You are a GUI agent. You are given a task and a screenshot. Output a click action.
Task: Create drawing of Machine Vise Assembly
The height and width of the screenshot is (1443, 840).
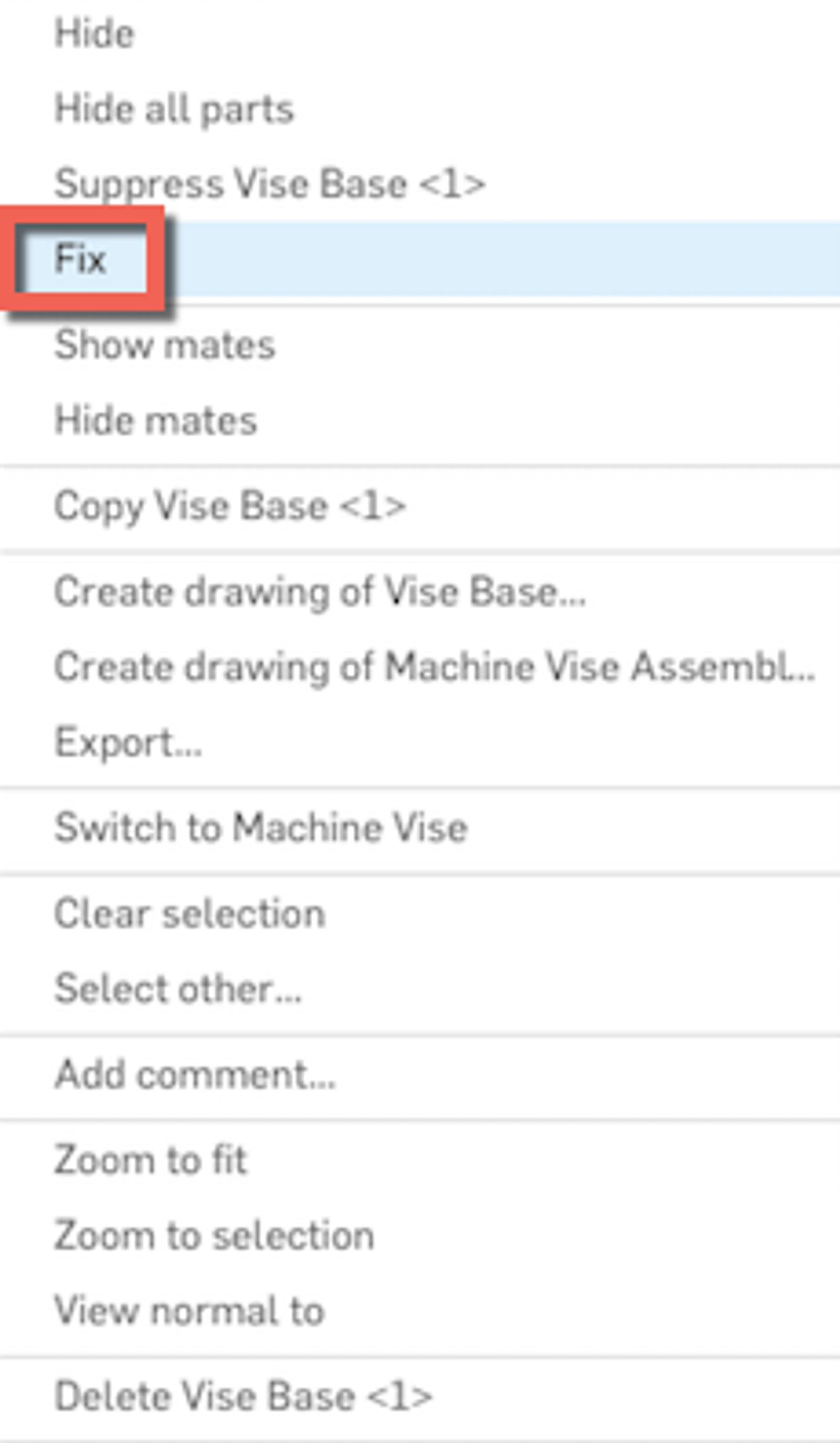[x=435, y=667]
